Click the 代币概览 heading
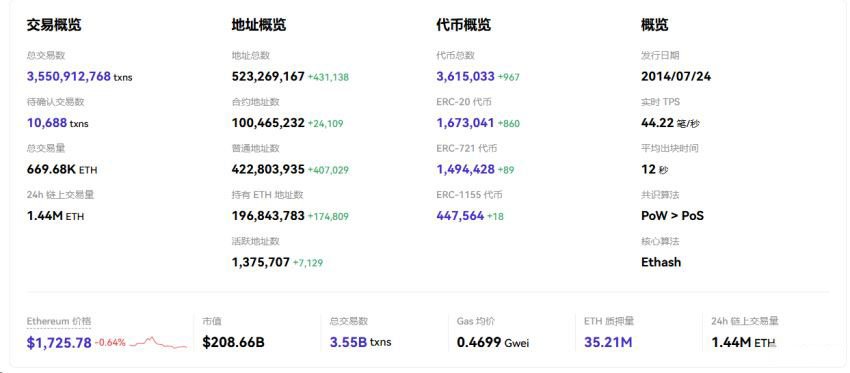 464,25
